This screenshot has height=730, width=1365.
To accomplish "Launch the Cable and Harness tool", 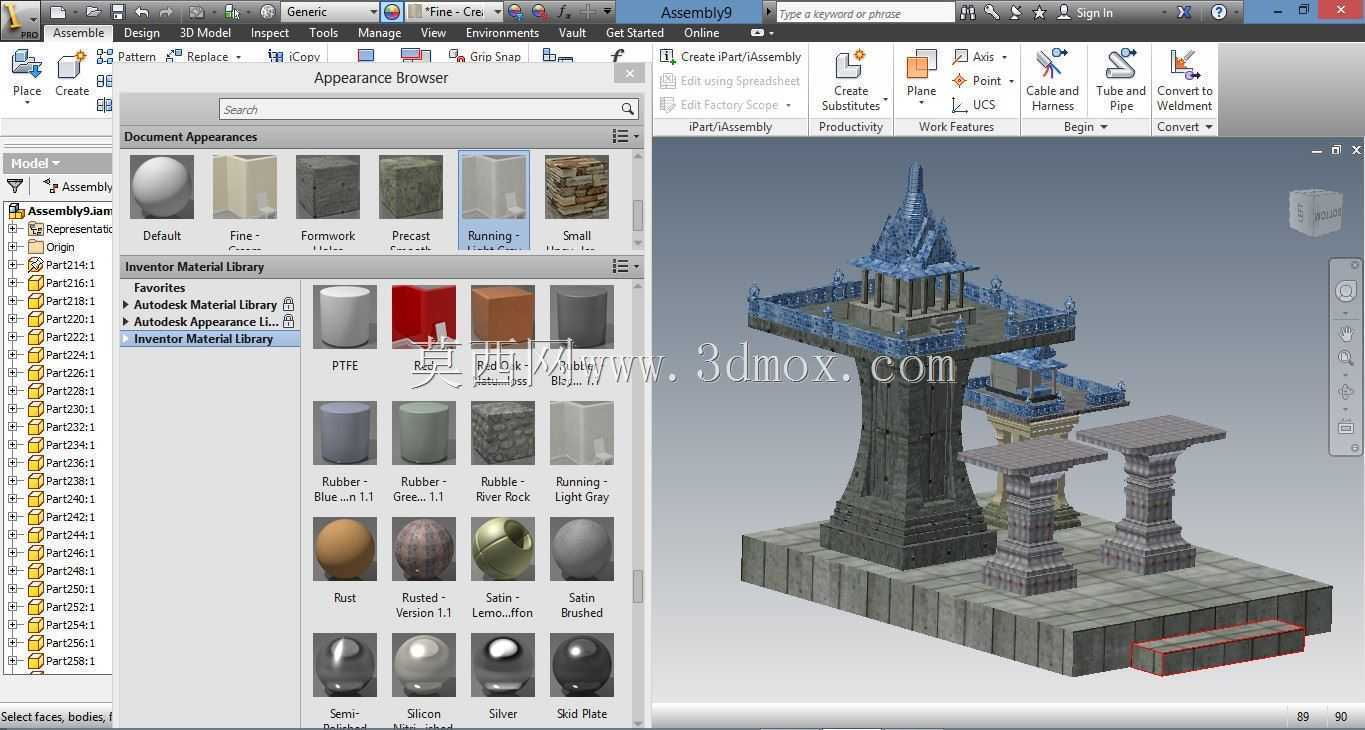I will [1052, 80].
